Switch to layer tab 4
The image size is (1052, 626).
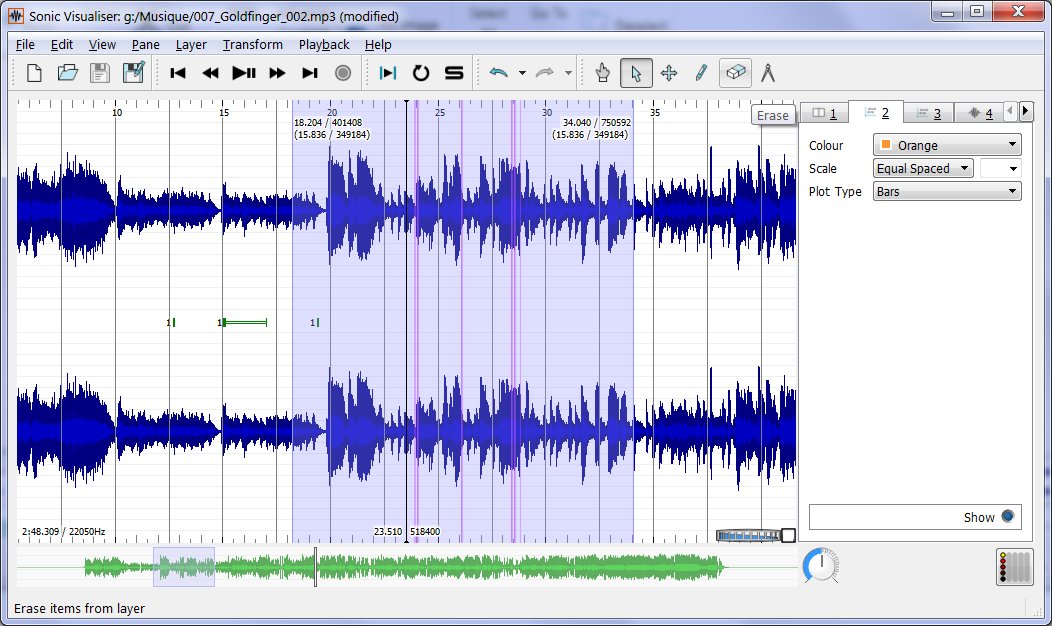980,113
